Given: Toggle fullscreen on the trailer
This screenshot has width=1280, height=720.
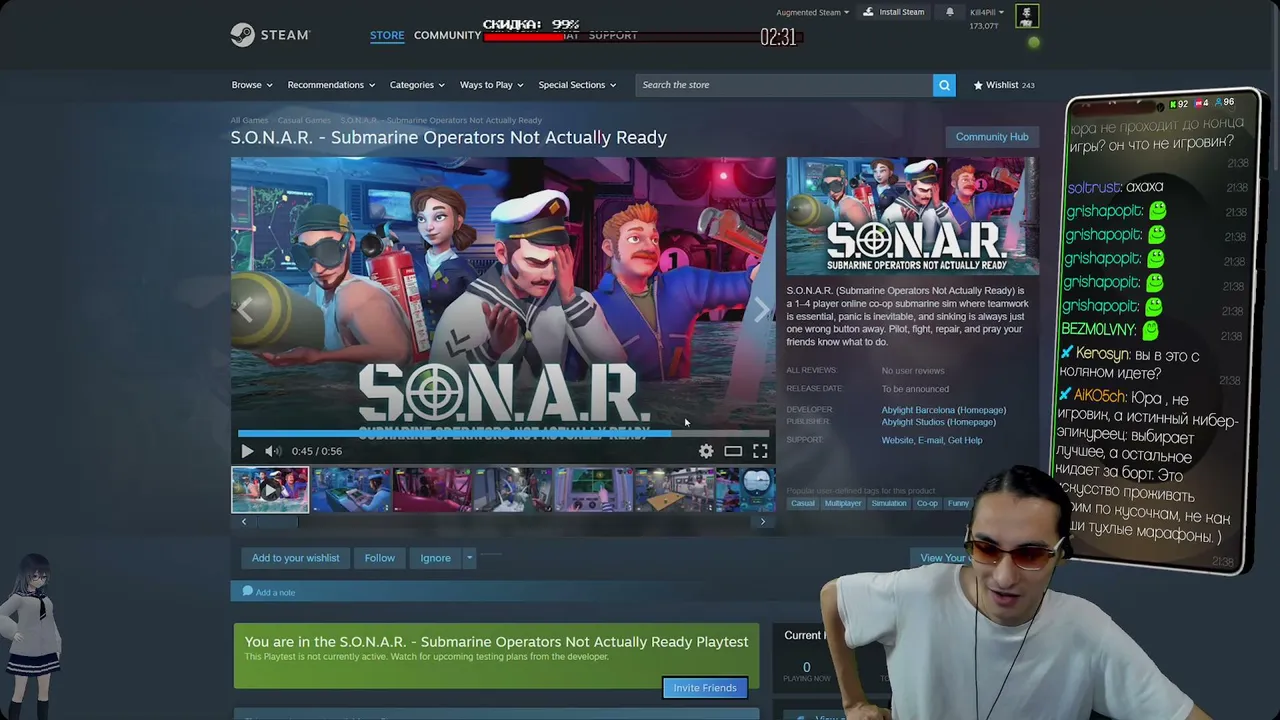Looking at the screenshot, I should (x=760, y=451).
